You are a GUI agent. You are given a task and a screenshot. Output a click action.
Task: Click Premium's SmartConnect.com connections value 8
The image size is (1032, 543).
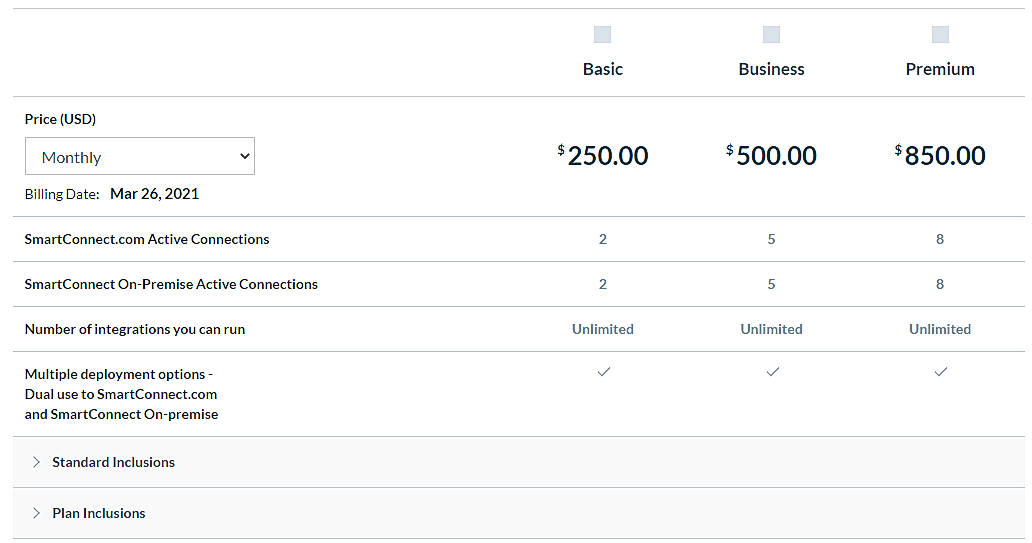940,239
